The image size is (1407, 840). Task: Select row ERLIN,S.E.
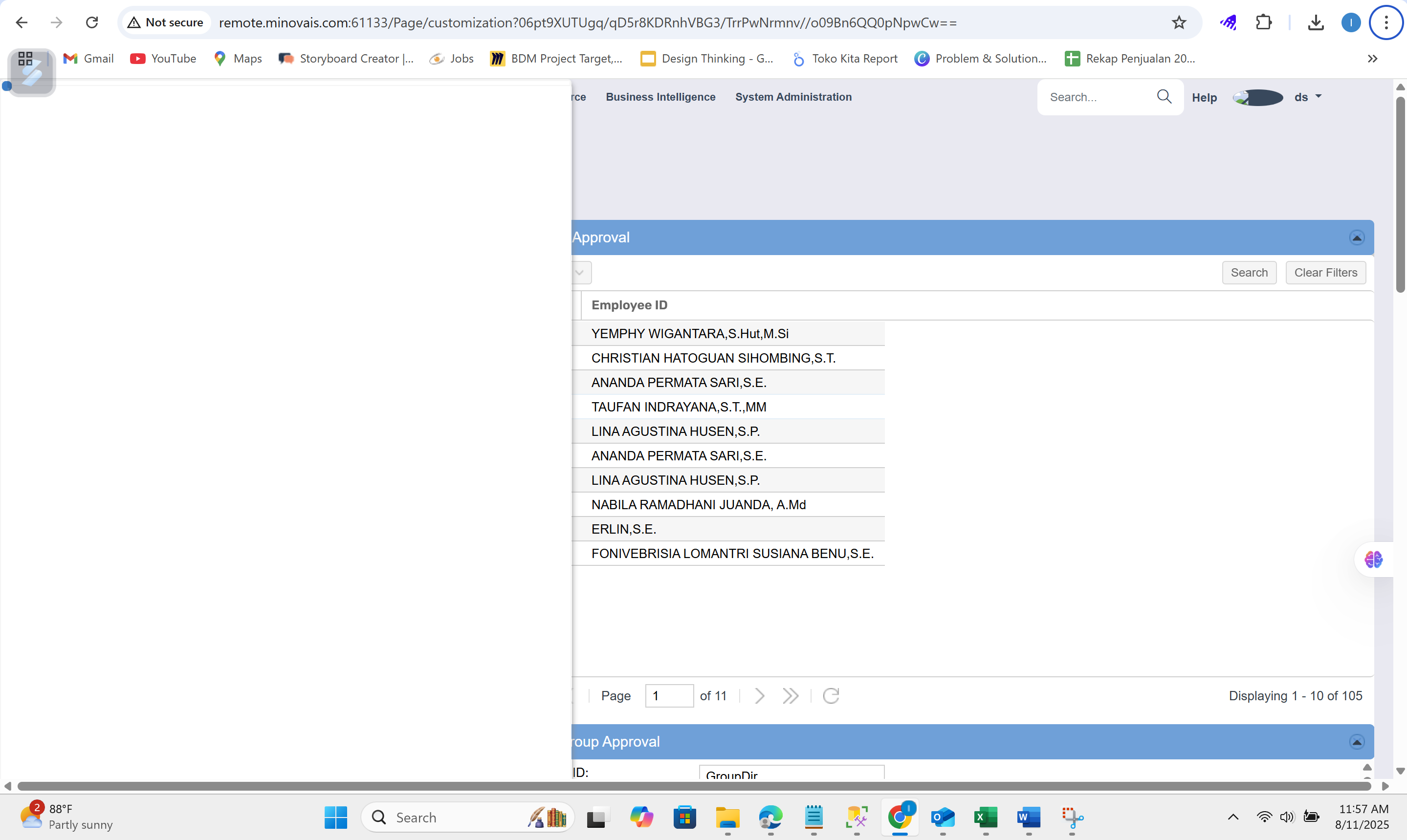pos(728,529)
